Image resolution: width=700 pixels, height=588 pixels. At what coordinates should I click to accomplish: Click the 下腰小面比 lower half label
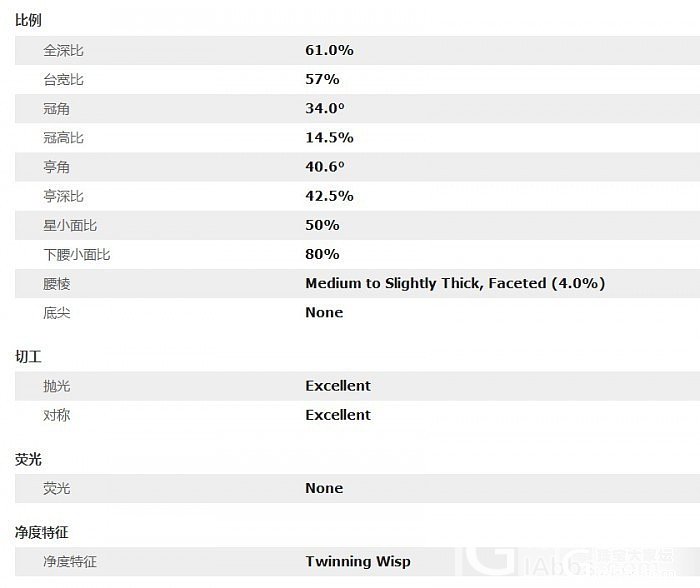[76, 254]
